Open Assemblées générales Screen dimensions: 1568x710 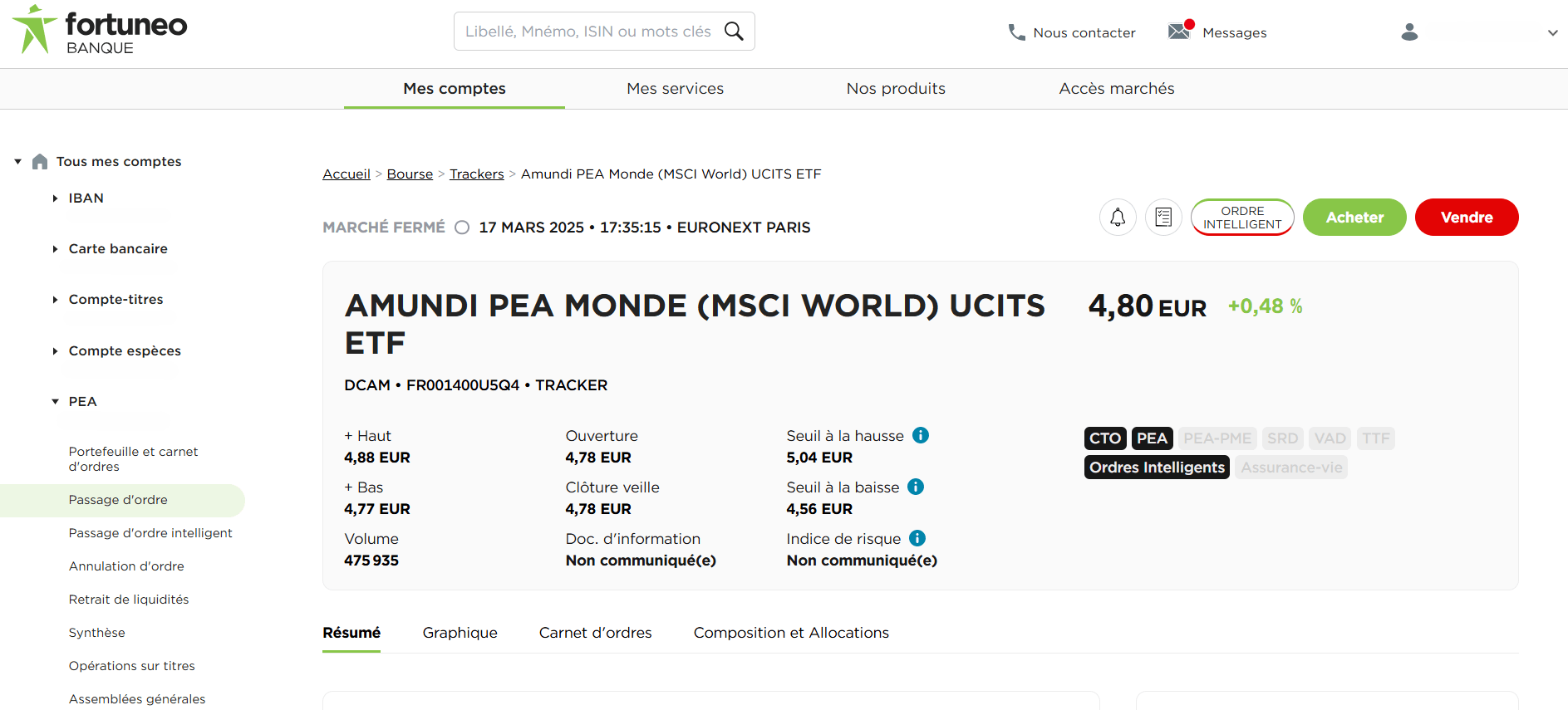(x=137, y=699)
